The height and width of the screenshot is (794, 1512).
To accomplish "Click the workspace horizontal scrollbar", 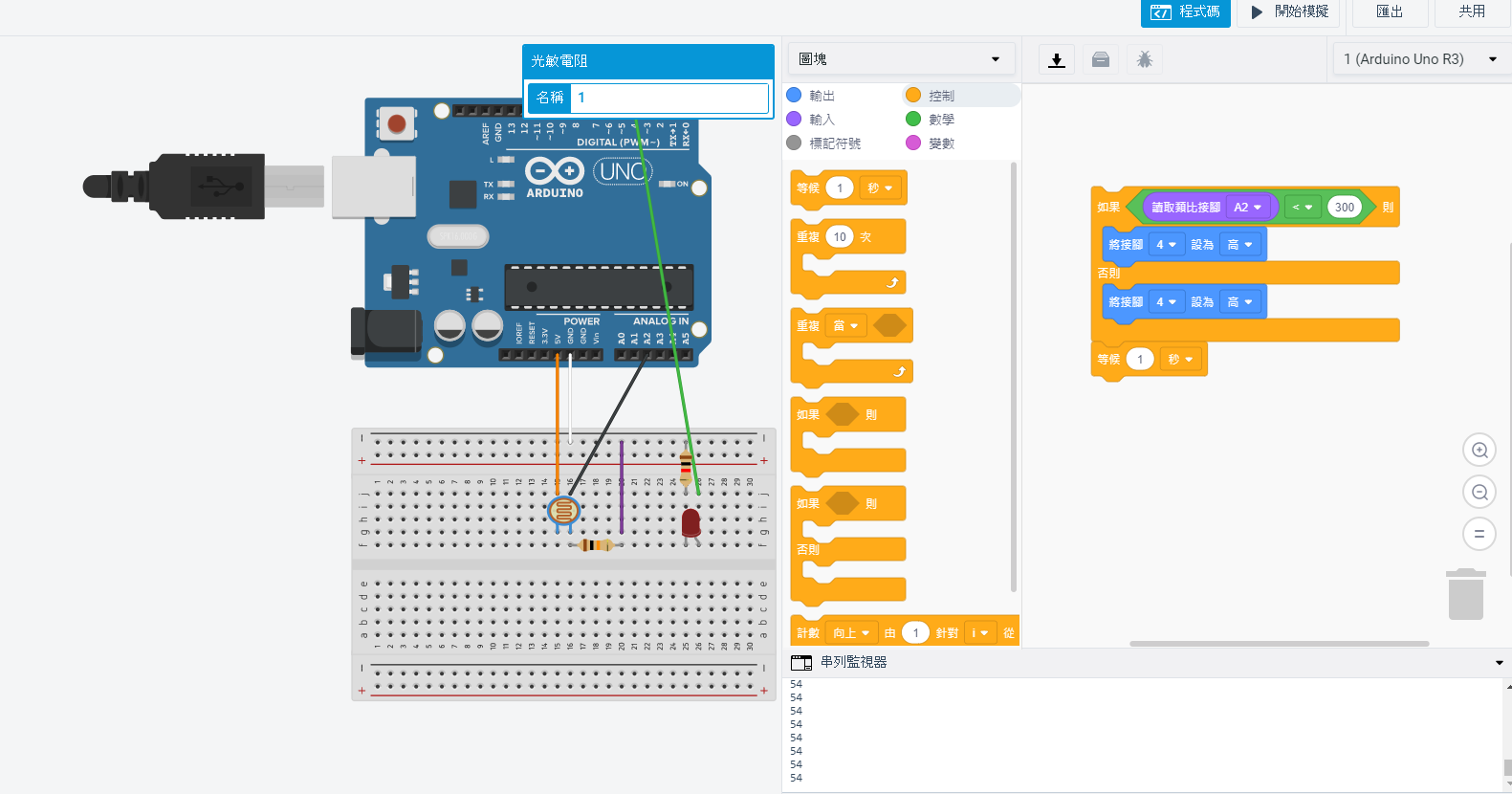I will (1279, 644).
